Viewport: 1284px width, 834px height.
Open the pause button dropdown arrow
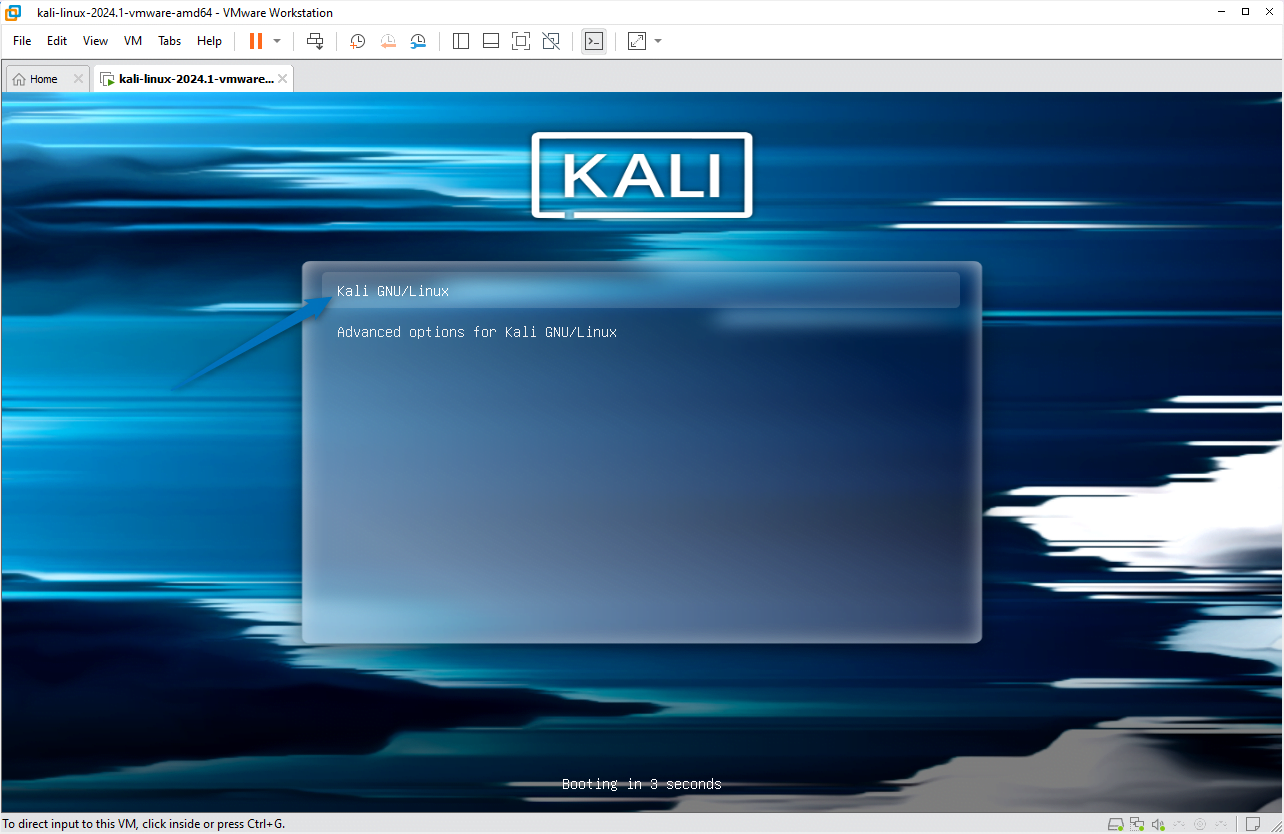pyautogui.click(x=276, y=41)
